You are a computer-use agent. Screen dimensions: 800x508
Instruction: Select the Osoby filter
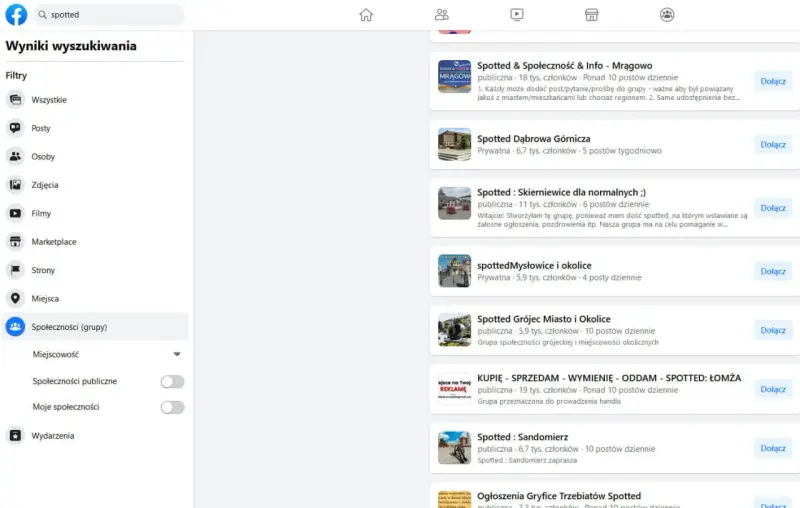[x=95, y=157]
